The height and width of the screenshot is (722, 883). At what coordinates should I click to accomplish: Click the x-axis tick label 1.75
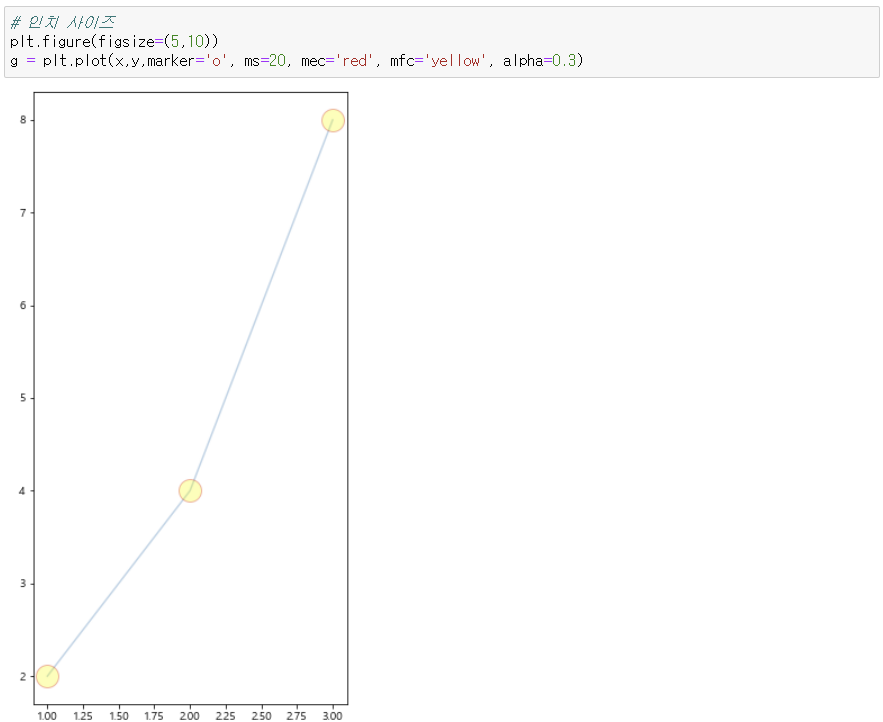tap(154, 716)
